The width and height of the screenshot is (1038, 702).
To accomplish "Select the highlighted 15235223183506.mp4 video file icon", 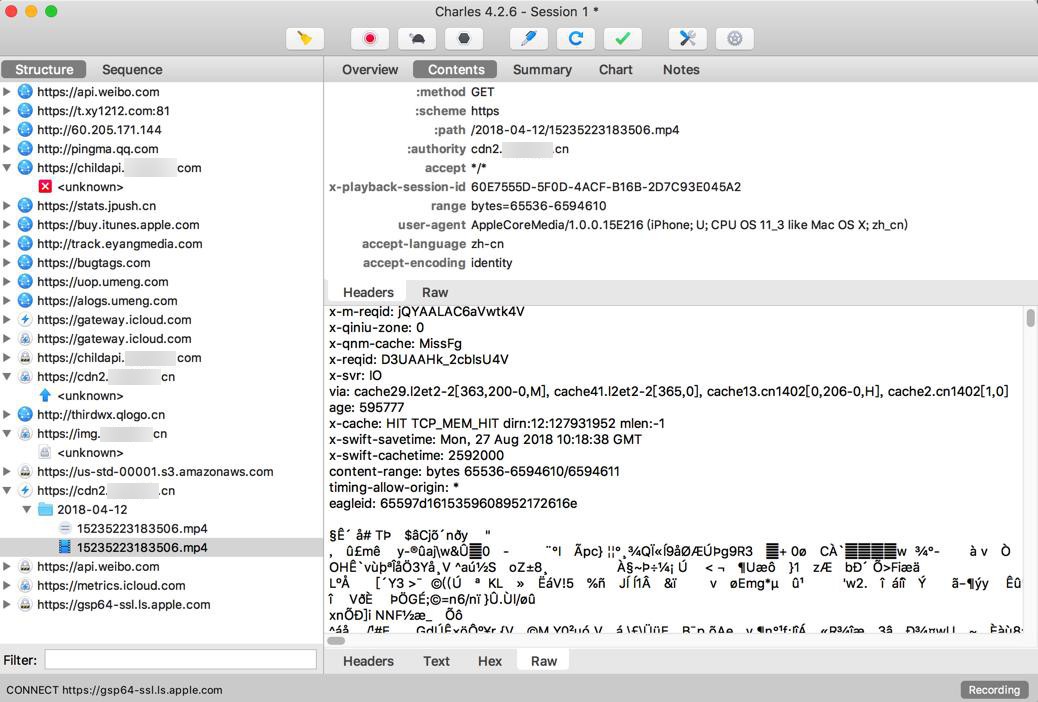I will pyautogui.click(x=65, y=548).
